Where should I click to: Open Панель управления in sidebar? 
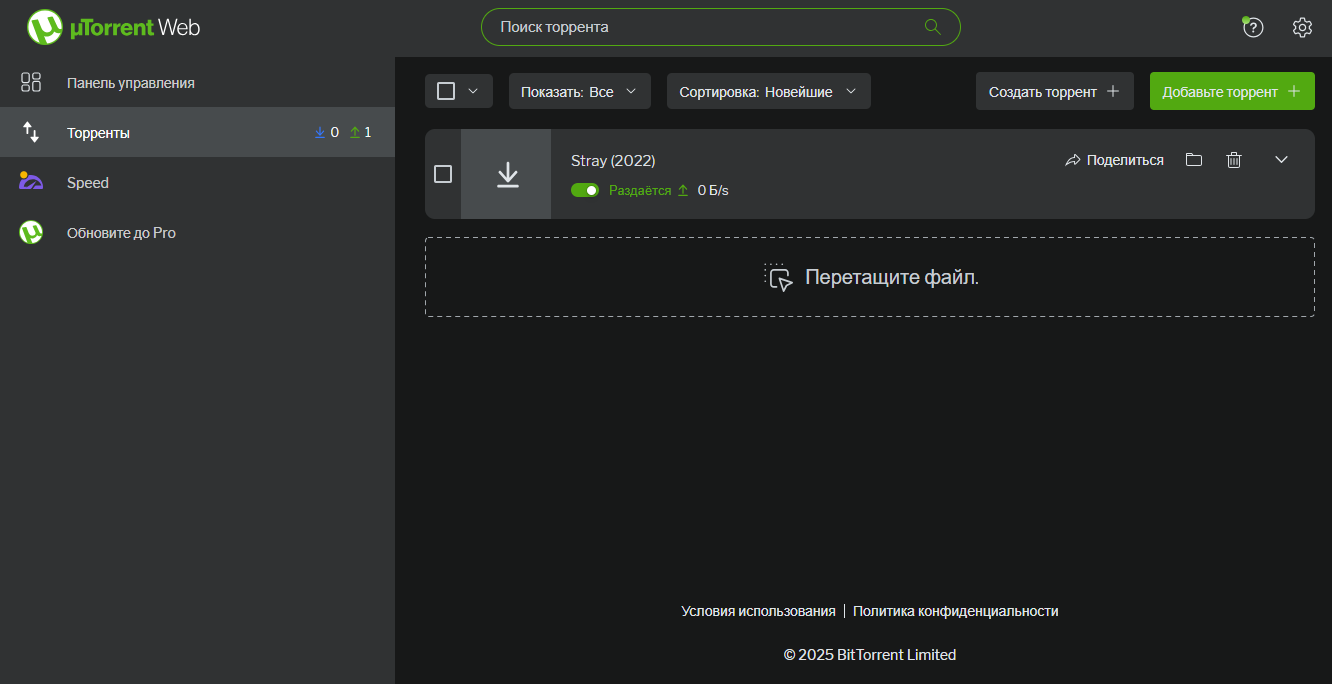point(197,83)
